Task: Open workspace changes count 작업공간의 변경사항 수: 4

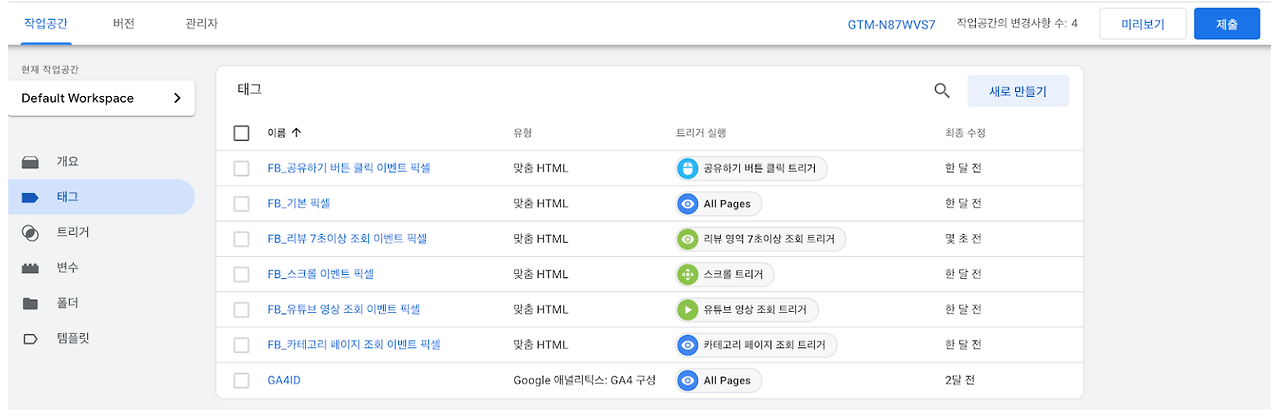Action: [x=1017, y=23]
